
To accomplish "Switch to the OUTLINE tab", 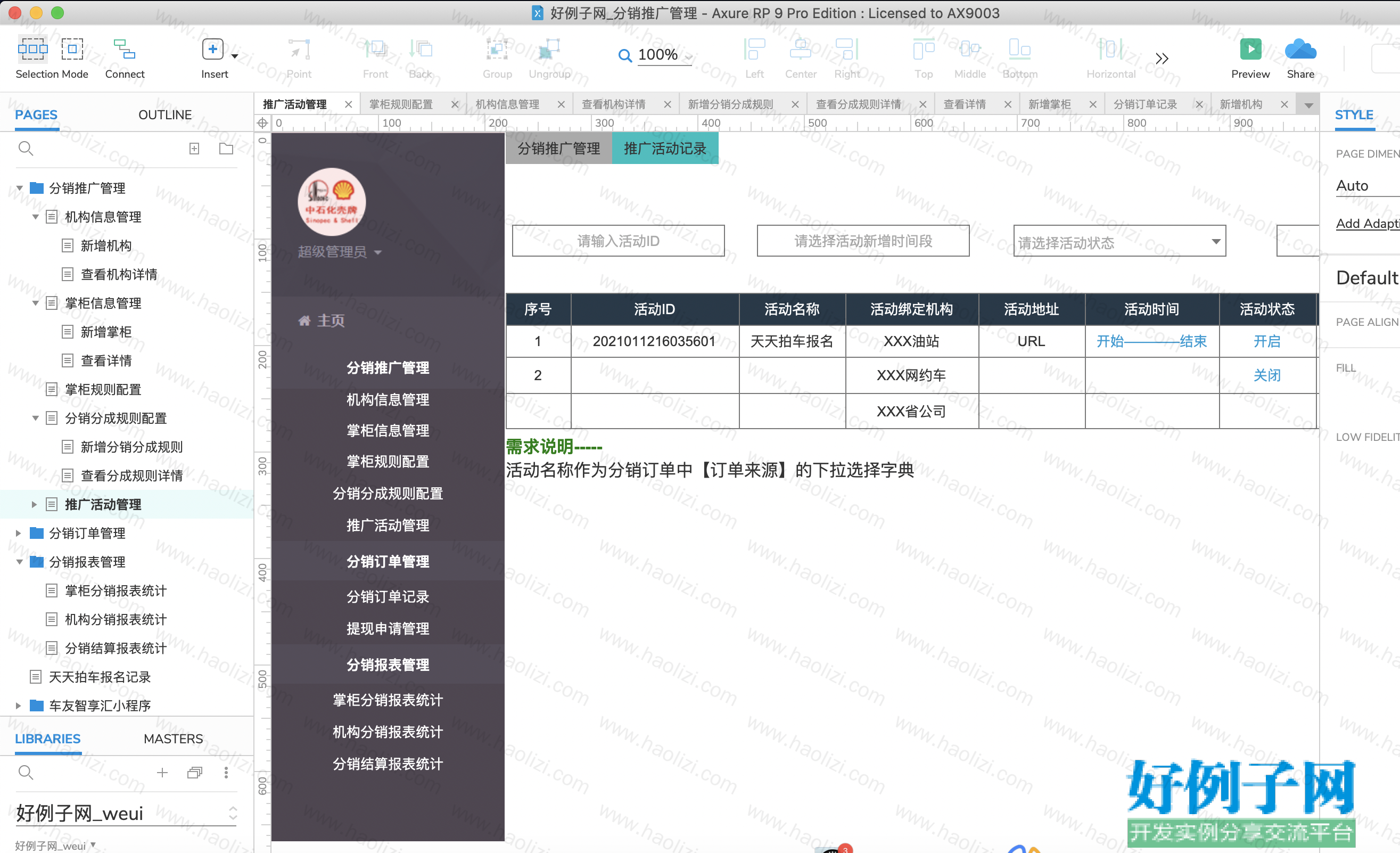I will tap(165, 115).
